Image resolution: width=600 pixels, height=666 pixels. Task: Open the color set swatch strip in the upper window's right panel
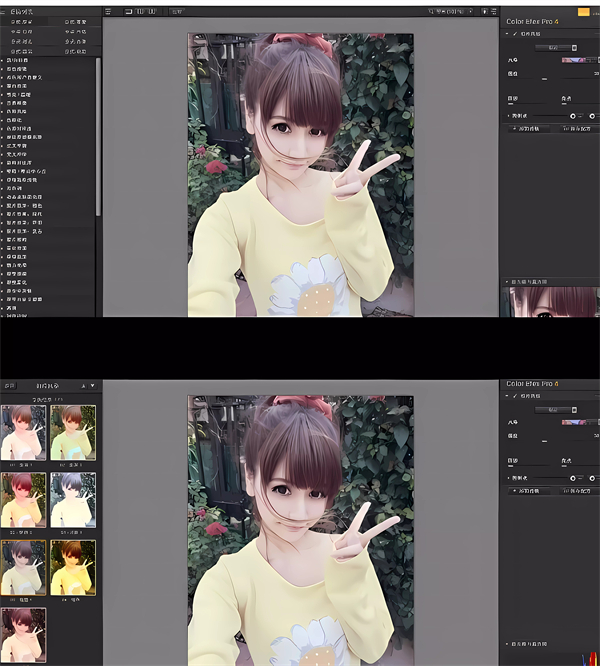(x=579, y=60)
